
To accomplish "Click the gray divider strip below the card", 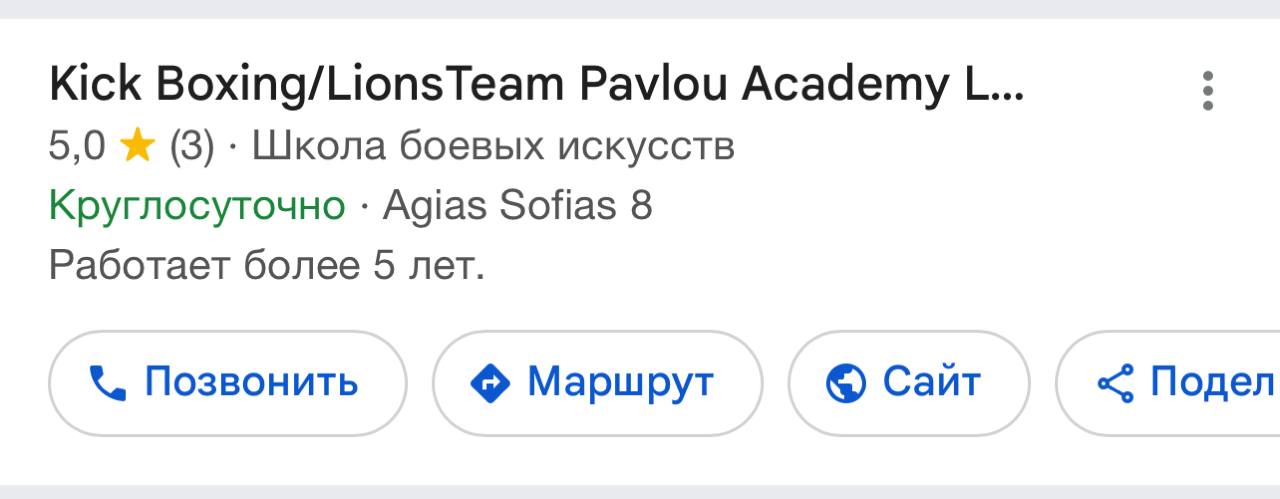I will pyautogui.click(x=640, y=492).
